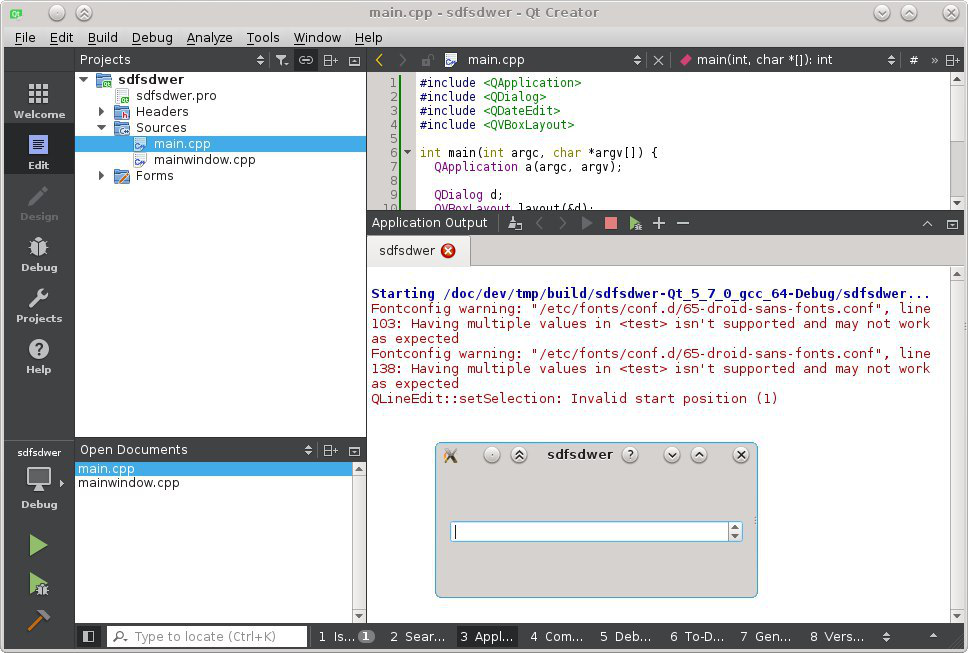The image size is (968, 653).
Task: Close the sdfsdwer output tab
Action: pyautogui.click(x=448, y=251)
